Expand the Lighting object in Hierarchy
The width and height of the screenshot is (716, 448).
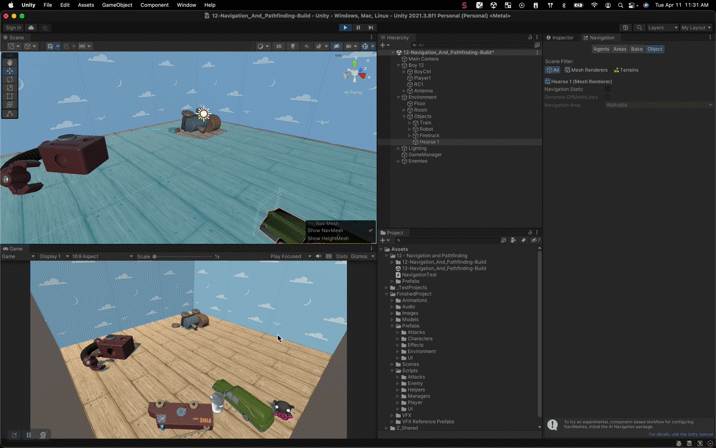[x=398, y=148]
